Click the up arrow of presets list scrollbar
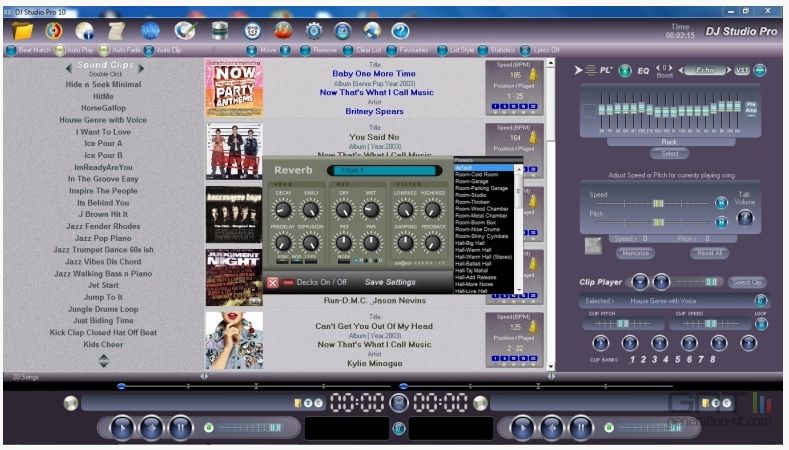This screenshot has width=789, height=450. pos(519,170)
